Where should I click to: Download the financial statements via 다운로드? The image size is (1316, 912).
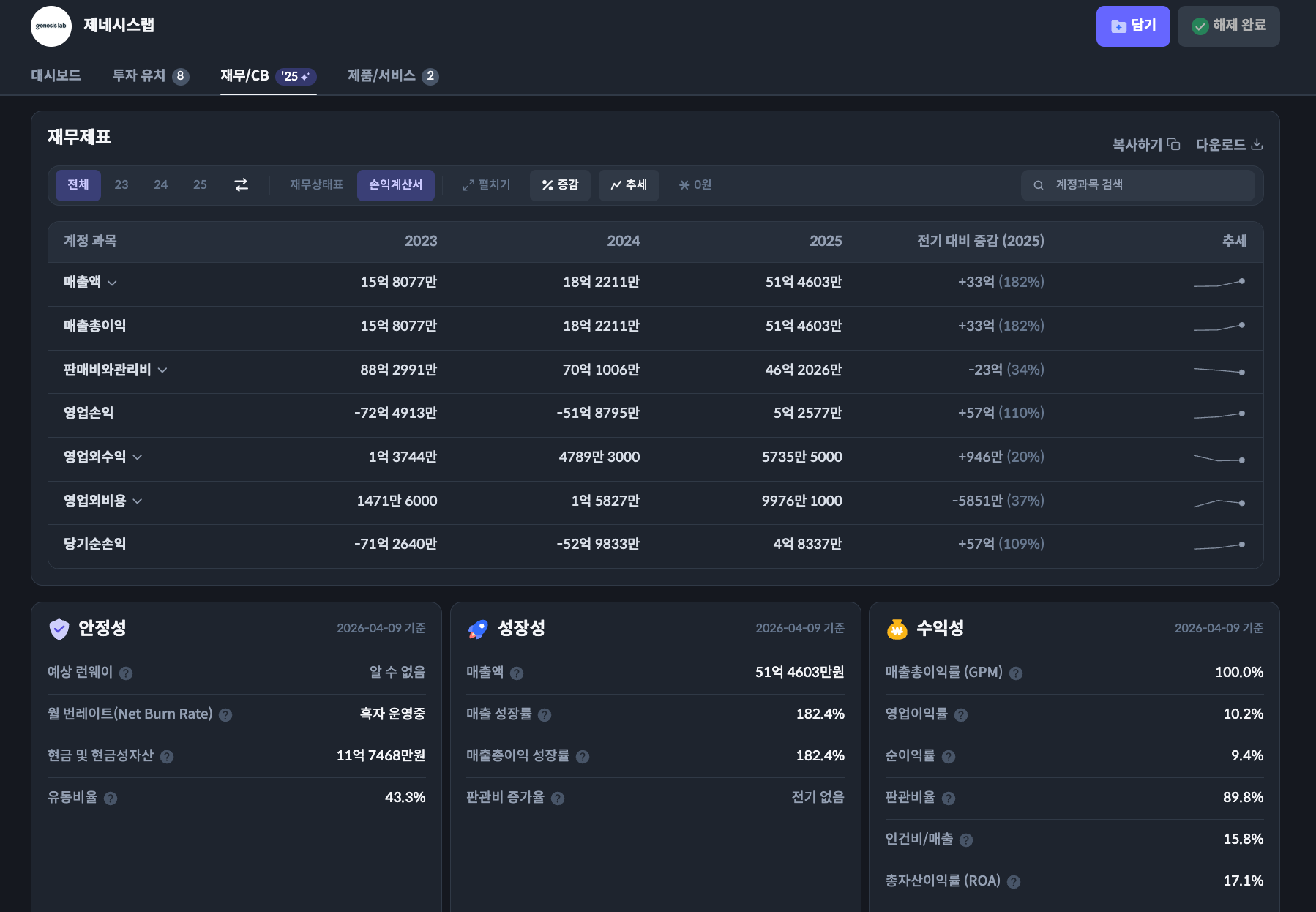(x=1229, y=145)
